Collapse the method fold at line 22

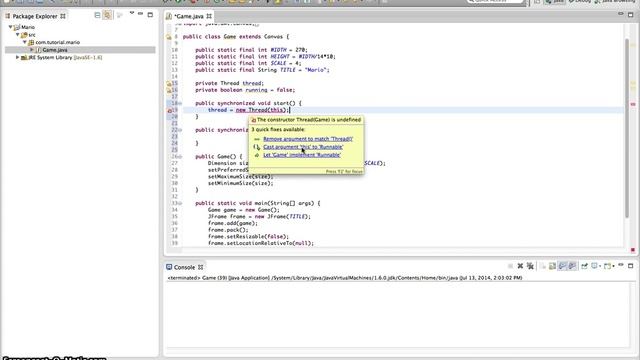pyautogui.click(x=180, y=130)
